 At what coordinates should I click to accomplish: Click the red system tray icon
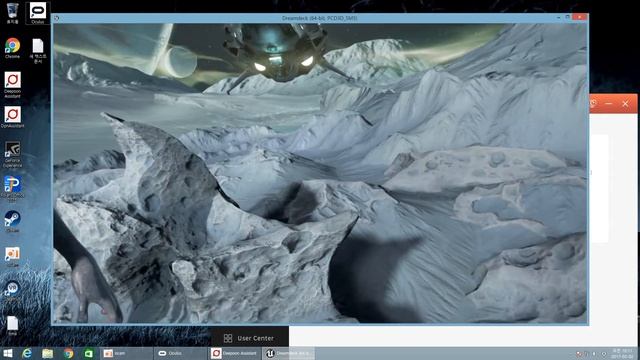pyautogui.click(x=578, y=354)
